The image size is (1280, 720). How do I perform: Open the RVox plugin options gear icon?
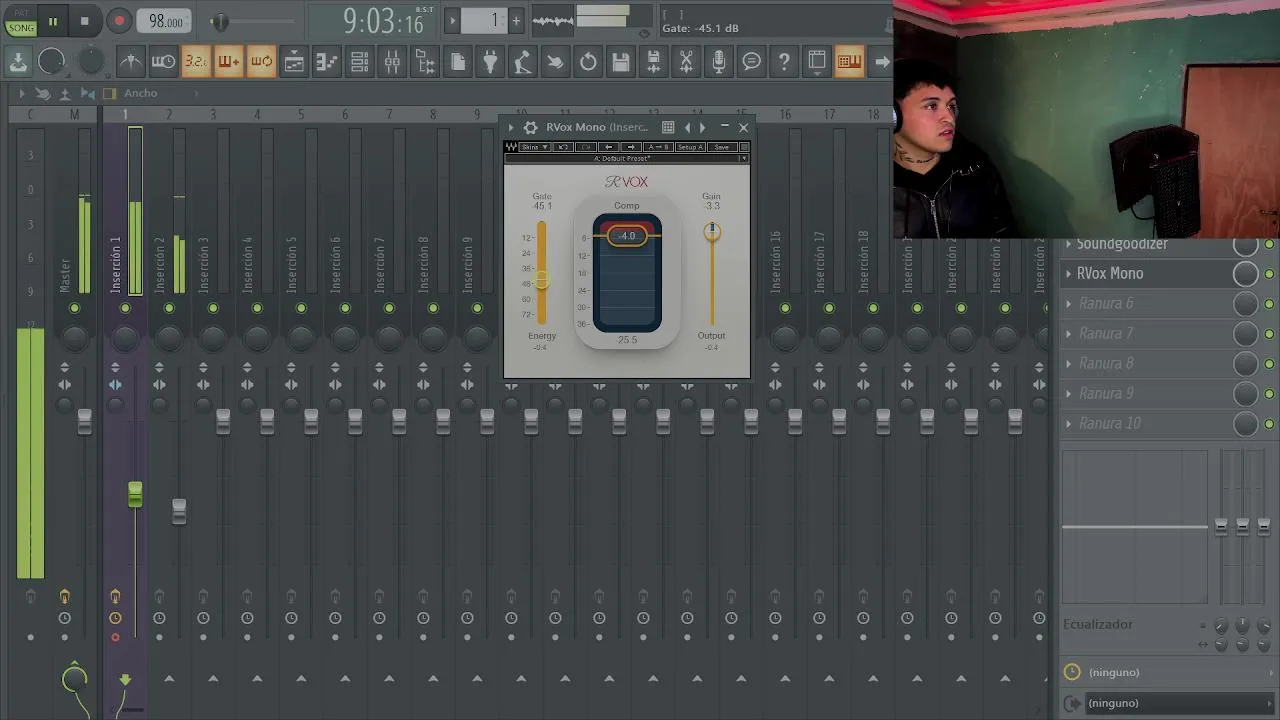530,127
